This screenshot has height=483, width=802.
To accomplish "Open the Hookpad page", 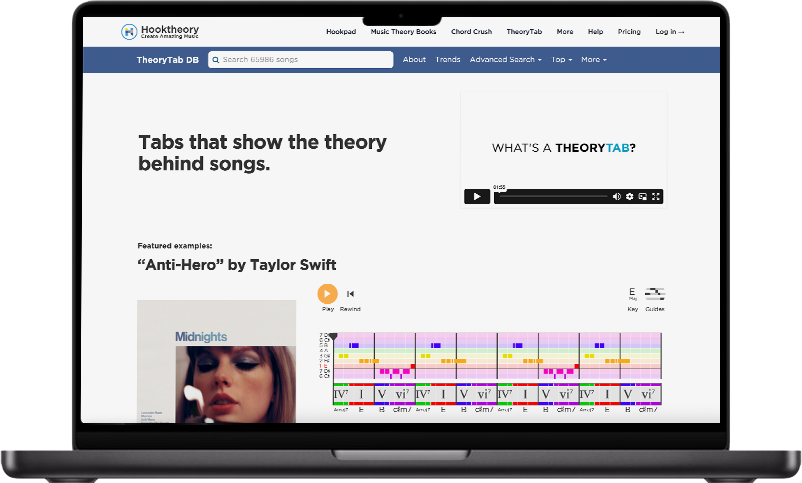I will tap(341, 32).
